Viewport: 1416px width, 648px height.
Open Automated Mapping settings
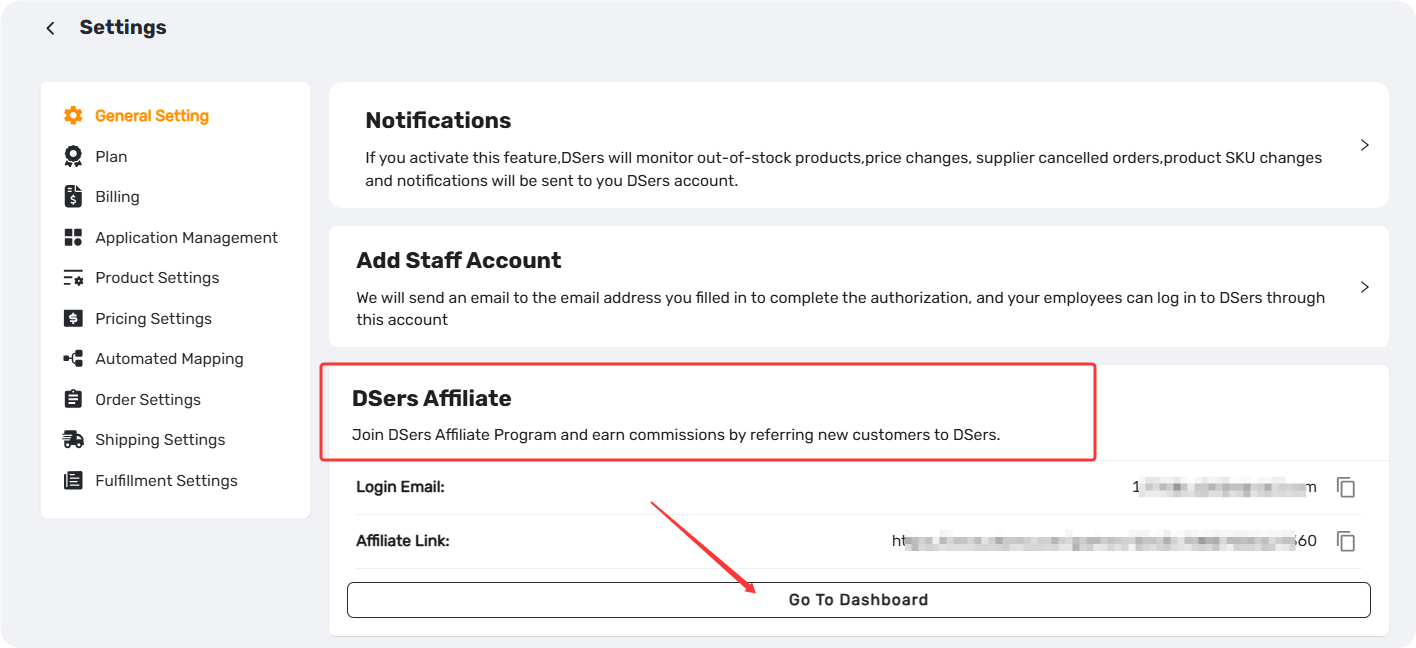pyautogui.click(x=169, y=358)
